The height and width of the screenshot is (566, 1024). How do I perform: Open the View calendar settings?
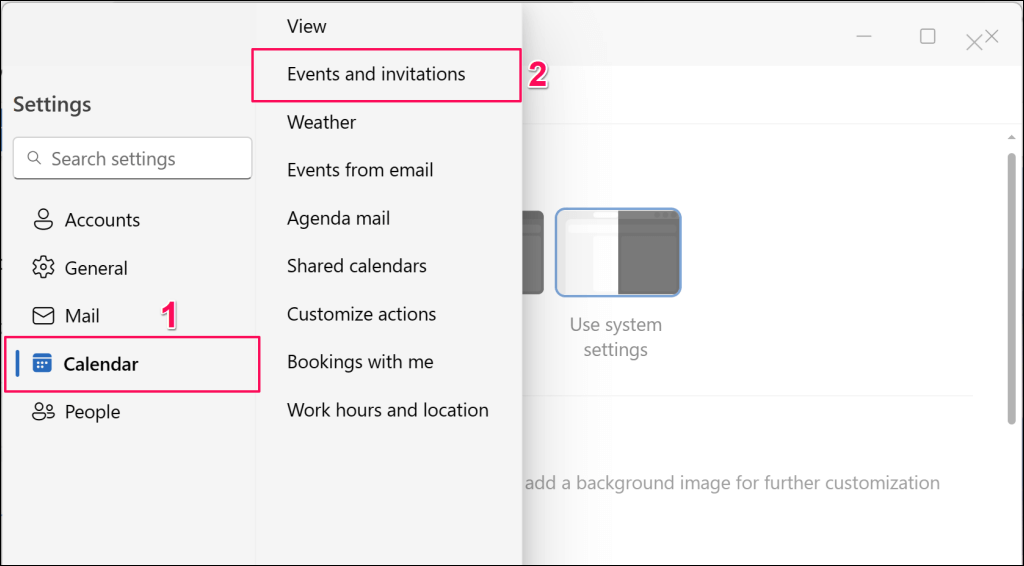(307, 26)
